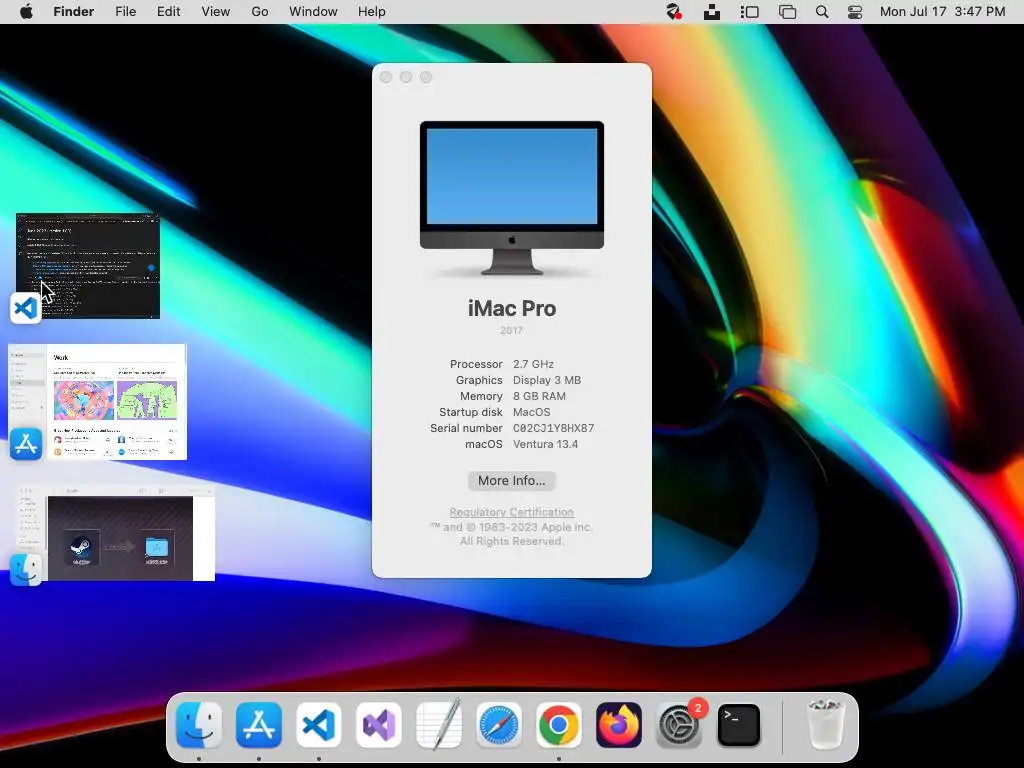Screen dimensions: 1024x768
Task: Select VS Code window thumbnail in Stage Manager
Action: [88, 266]
